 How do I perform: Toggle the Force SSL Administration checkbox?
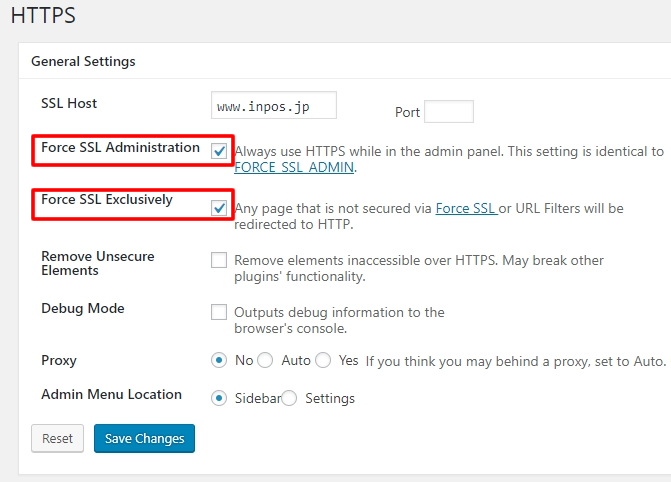[219, 151]
